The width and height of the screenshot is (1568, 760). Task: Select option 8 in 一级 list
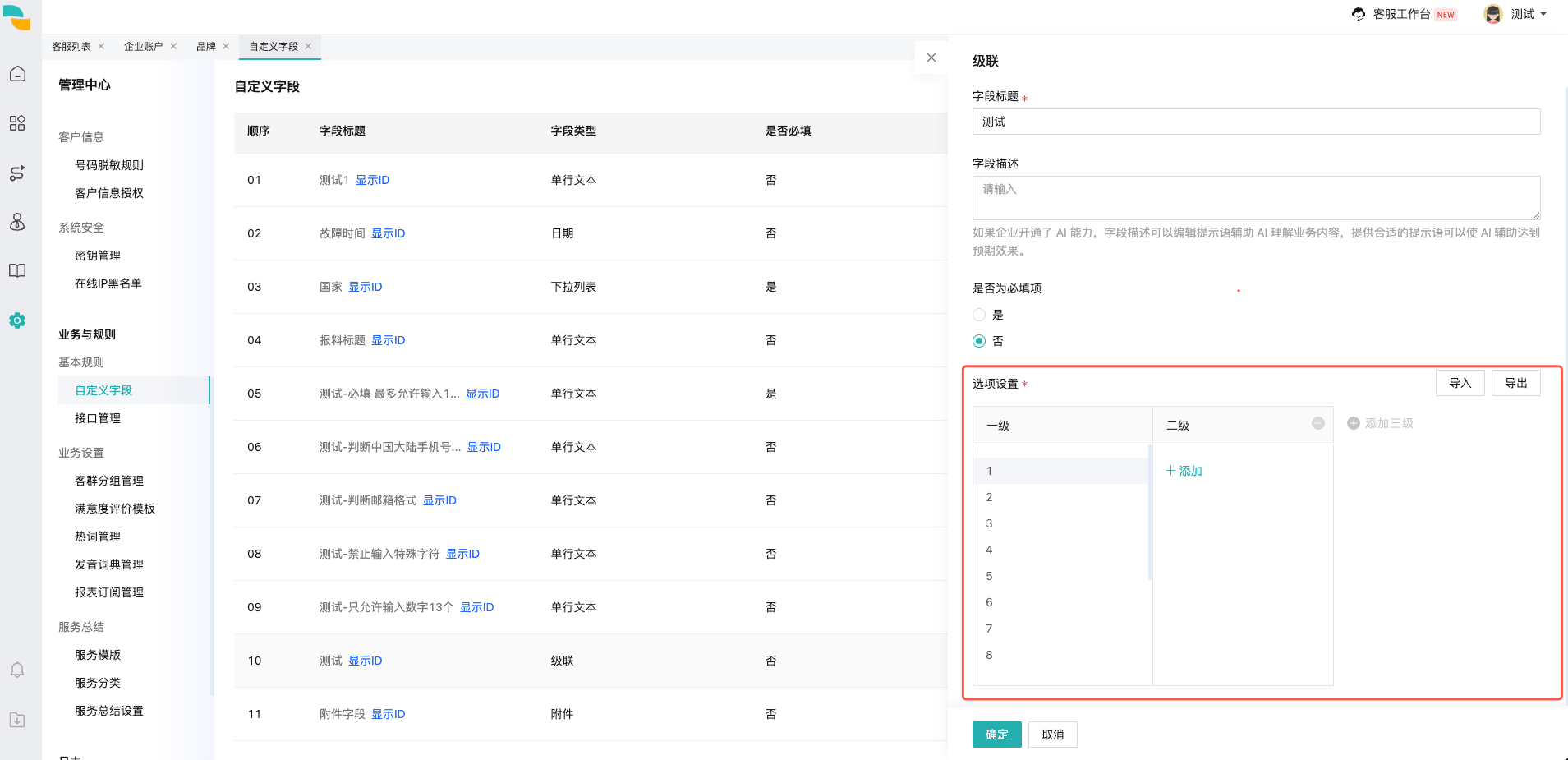pos(1060,655)
